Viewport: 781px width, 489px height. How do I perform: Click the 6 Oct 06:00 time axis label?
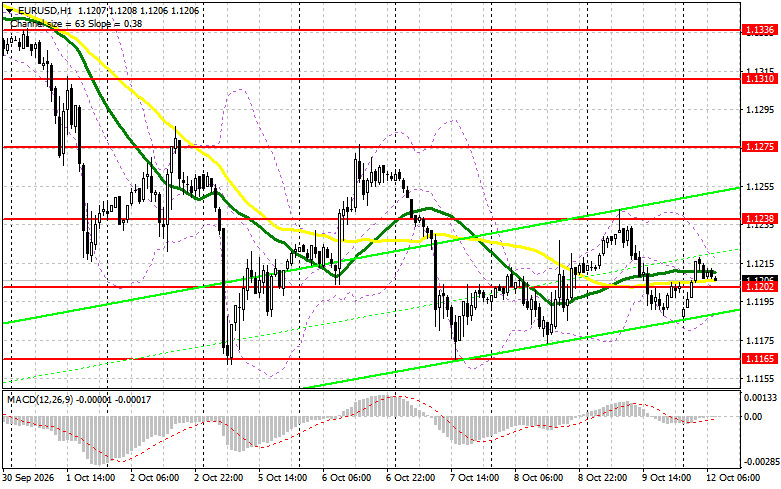(x=347, y=478)
